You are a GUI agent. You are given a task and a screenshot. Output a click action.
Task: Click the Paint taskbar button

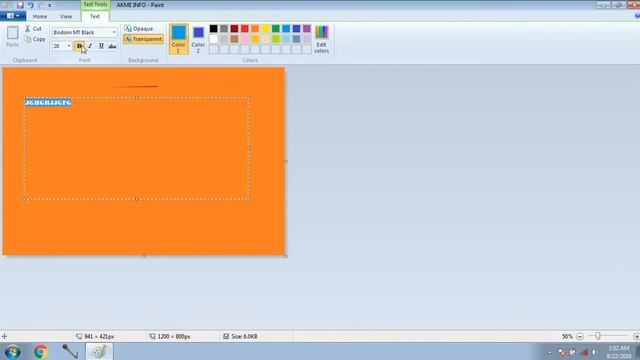point(99,351)
